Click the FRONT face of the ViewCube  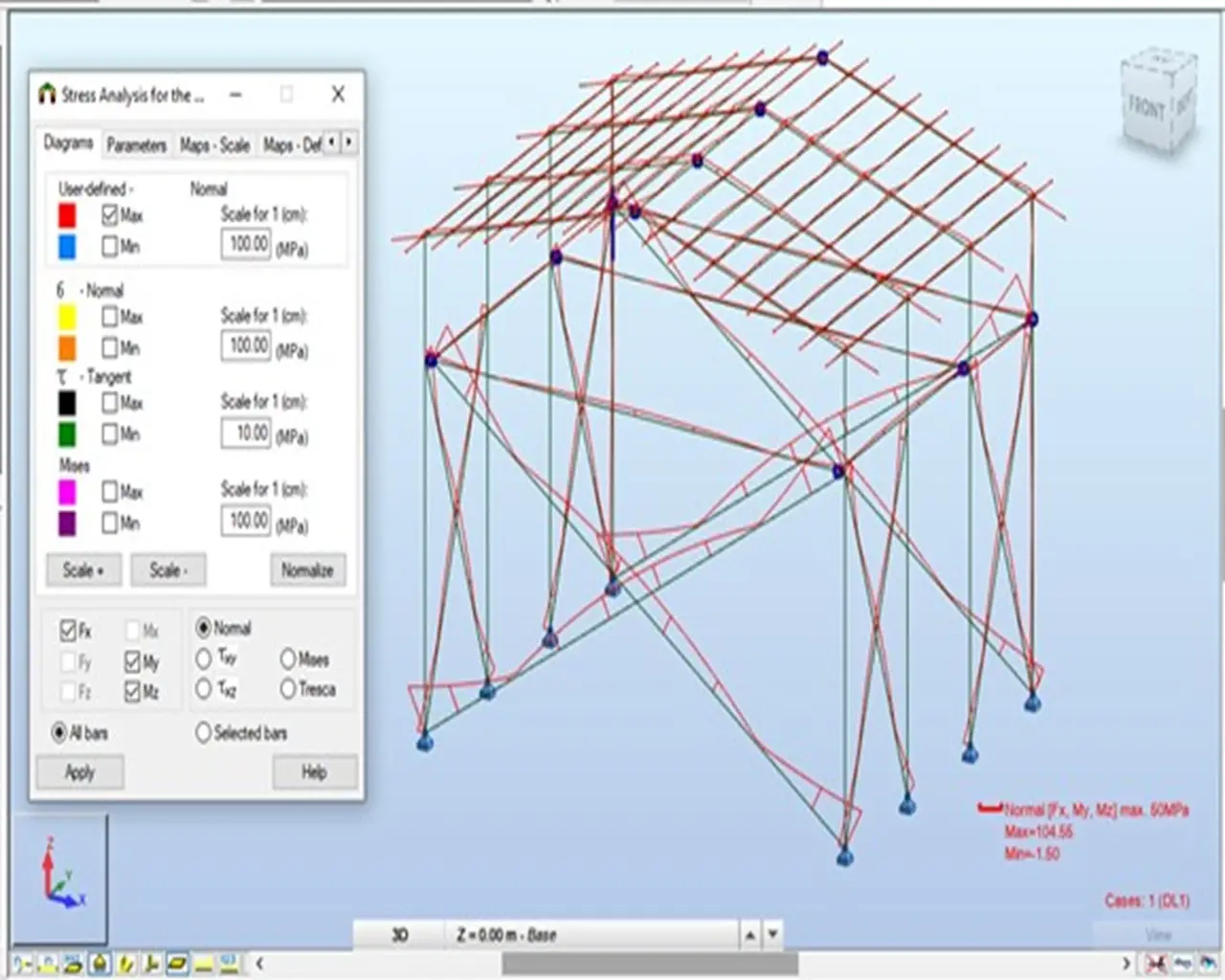(x=1146, y=106)
